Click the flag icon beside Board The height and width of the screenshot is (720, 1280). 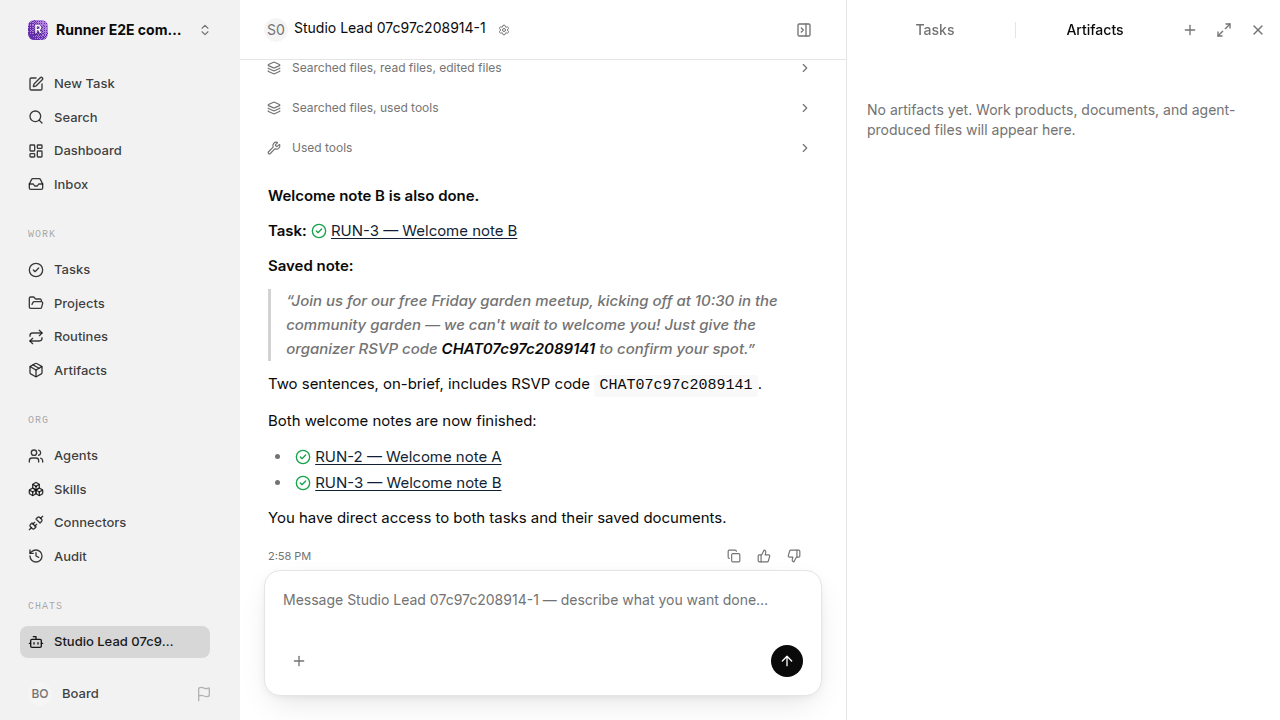coord(204,693)
